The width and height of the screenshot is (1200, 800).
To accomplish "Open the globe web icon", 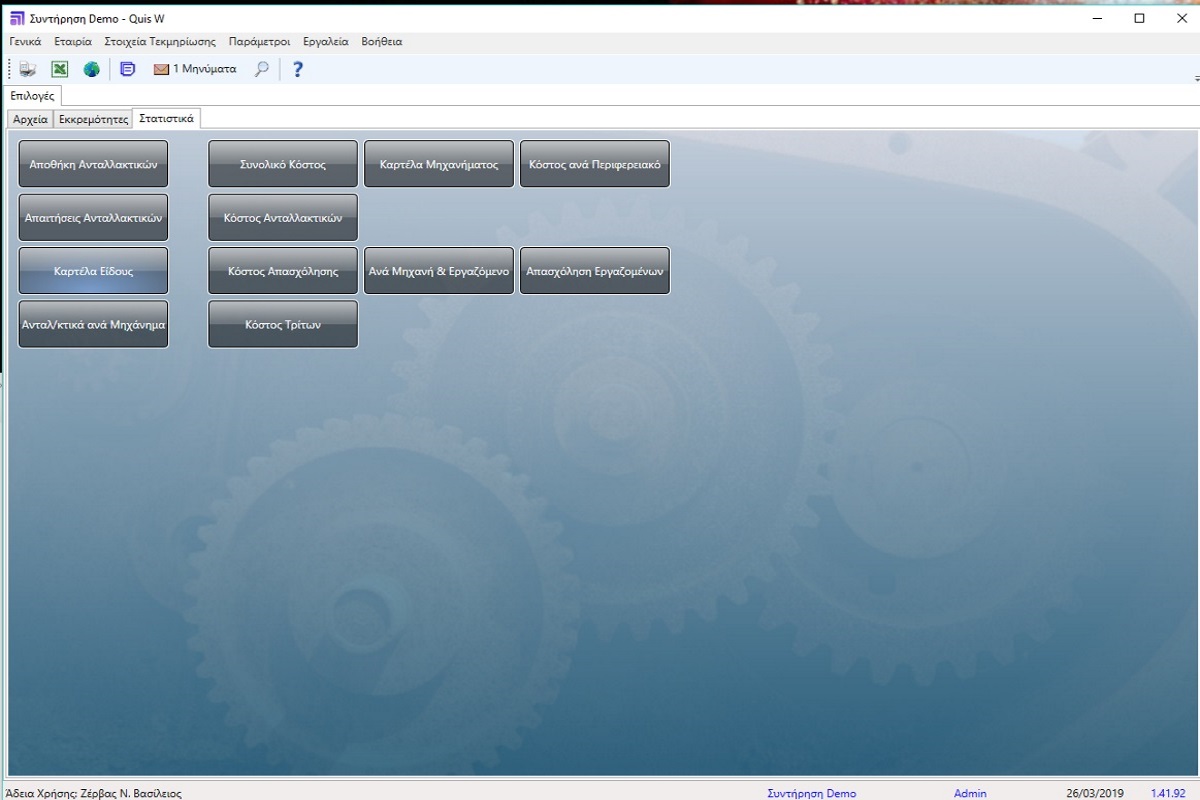I will (x=92, y=69).
